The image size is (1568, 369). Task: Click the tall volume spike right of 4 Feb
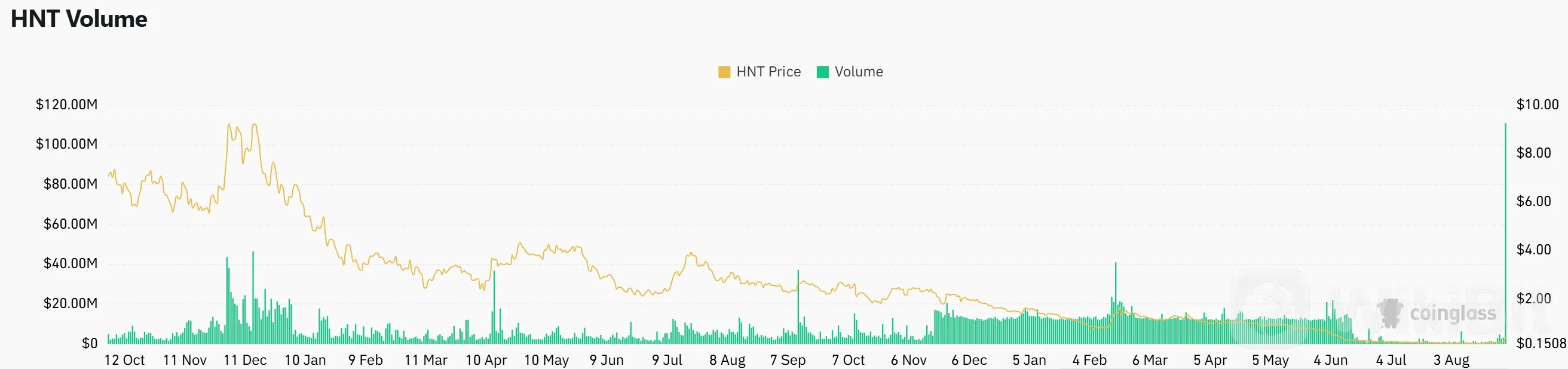[x=1116, y=303]
